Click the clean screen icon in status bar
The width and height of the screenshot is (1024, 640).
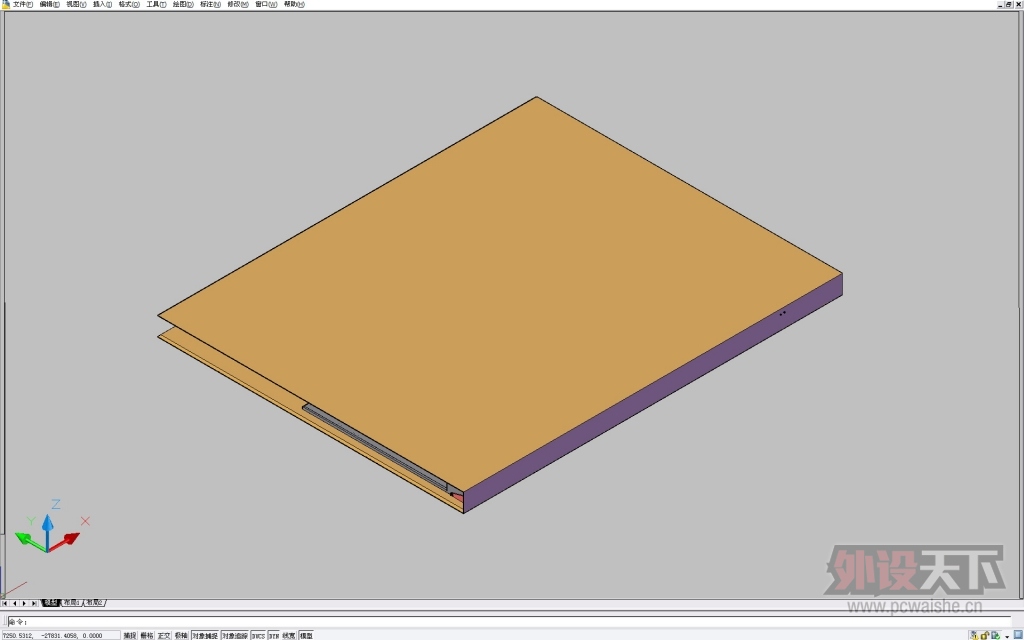click(1017, 635)
